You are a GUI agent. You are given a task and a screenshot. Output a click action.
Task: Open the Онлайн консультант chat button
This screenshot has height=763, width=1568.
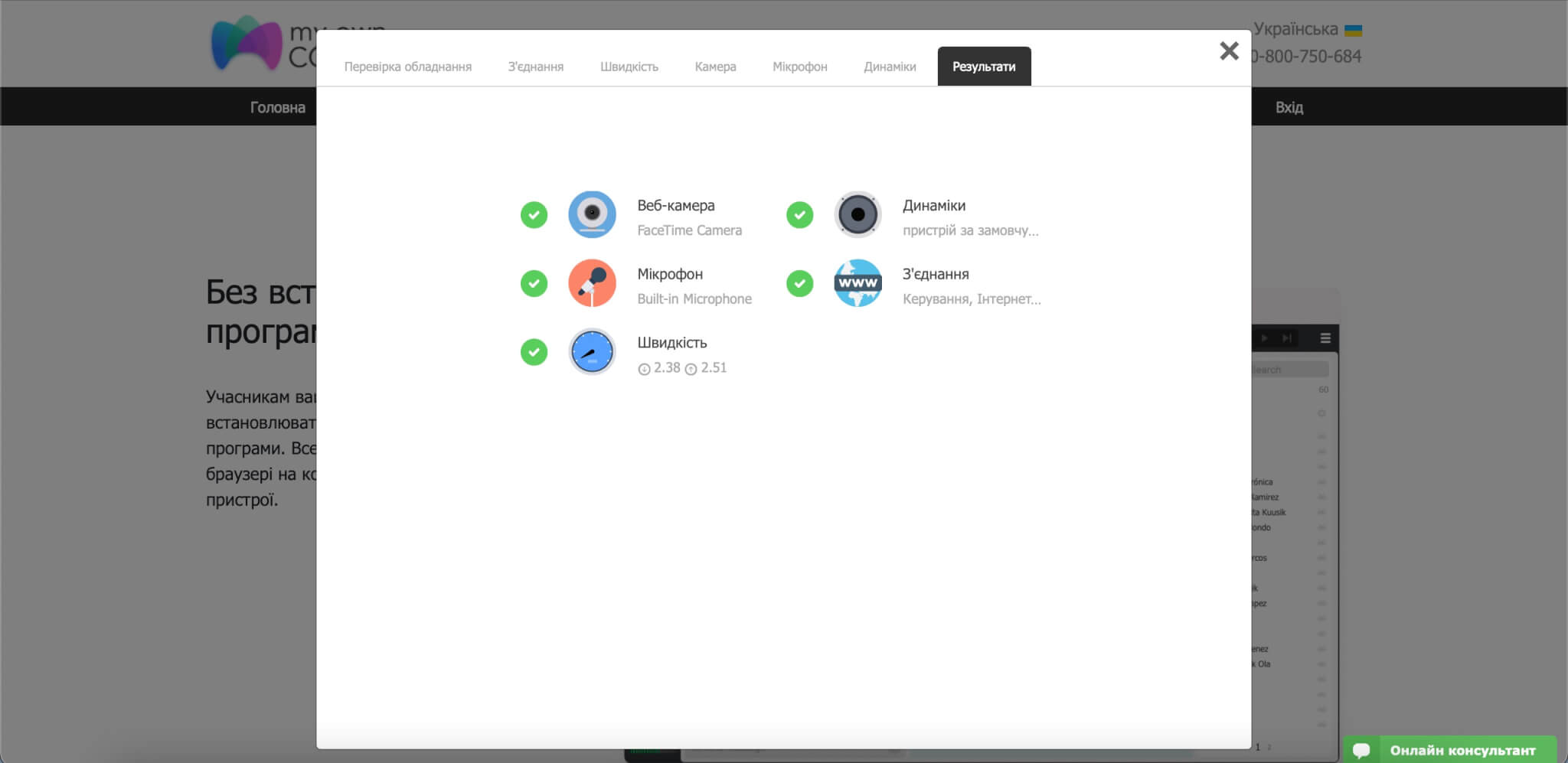(x=1450, y=750)
